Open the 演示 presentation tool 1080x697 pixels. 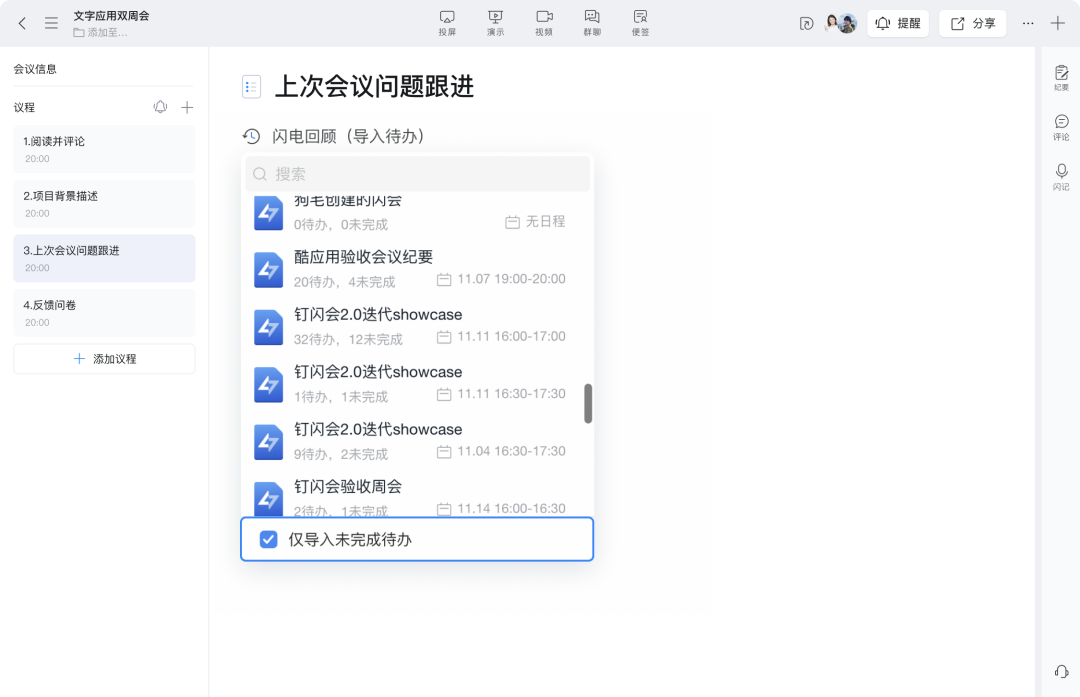tap(495, 22)
